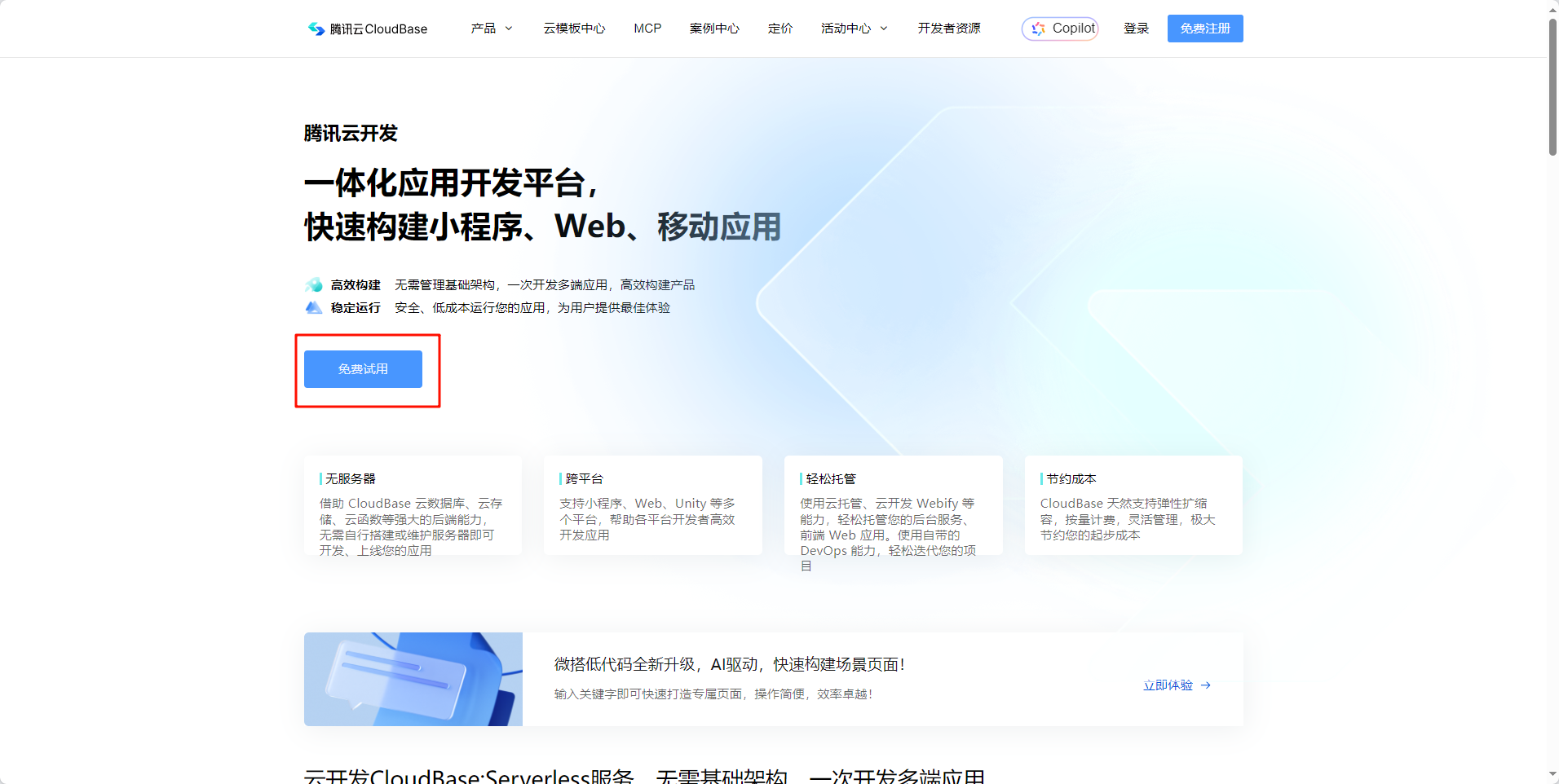The width and height of the screenshot is (1559, 784).
Task: Click the 高效构建 feature icon
Action: [314, 284]
